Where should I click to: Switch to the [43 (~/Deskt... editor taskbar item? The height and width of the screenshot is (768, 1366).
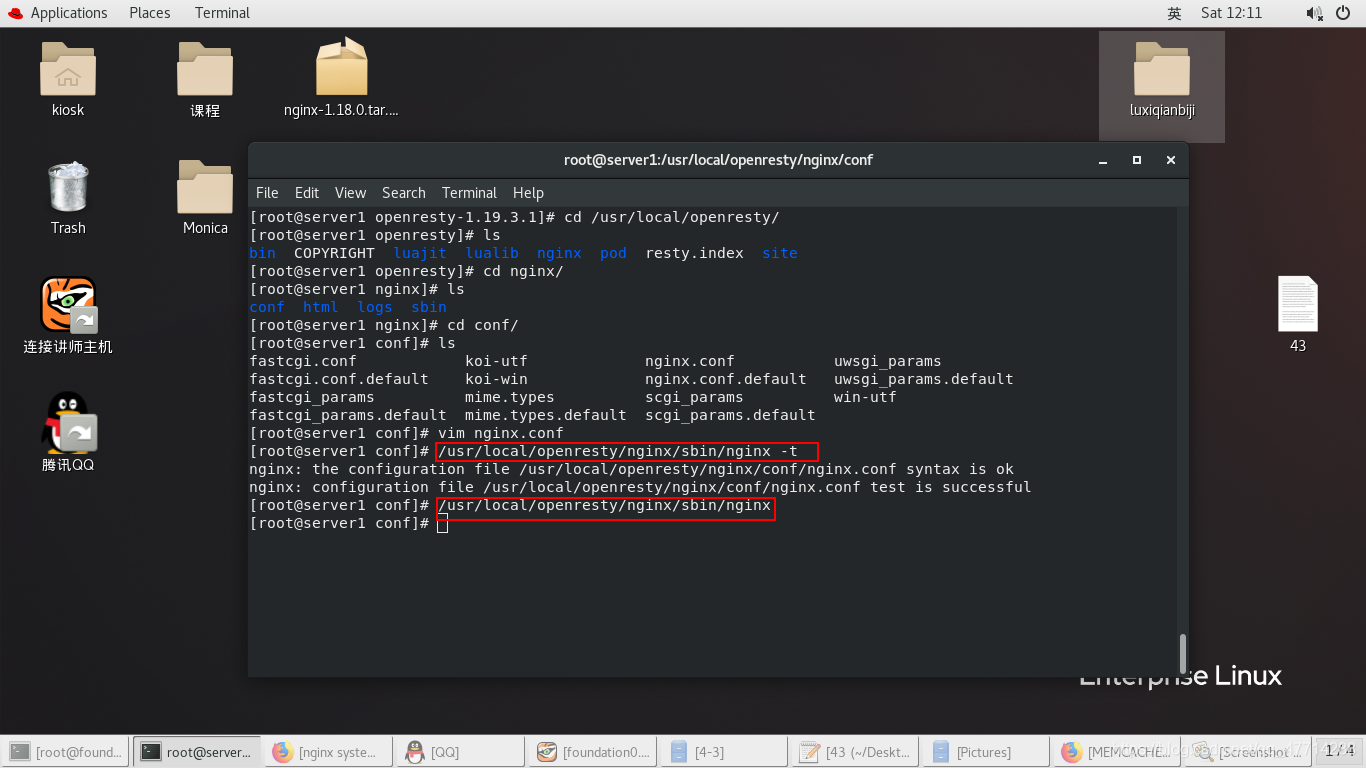(x=856, y=751)
